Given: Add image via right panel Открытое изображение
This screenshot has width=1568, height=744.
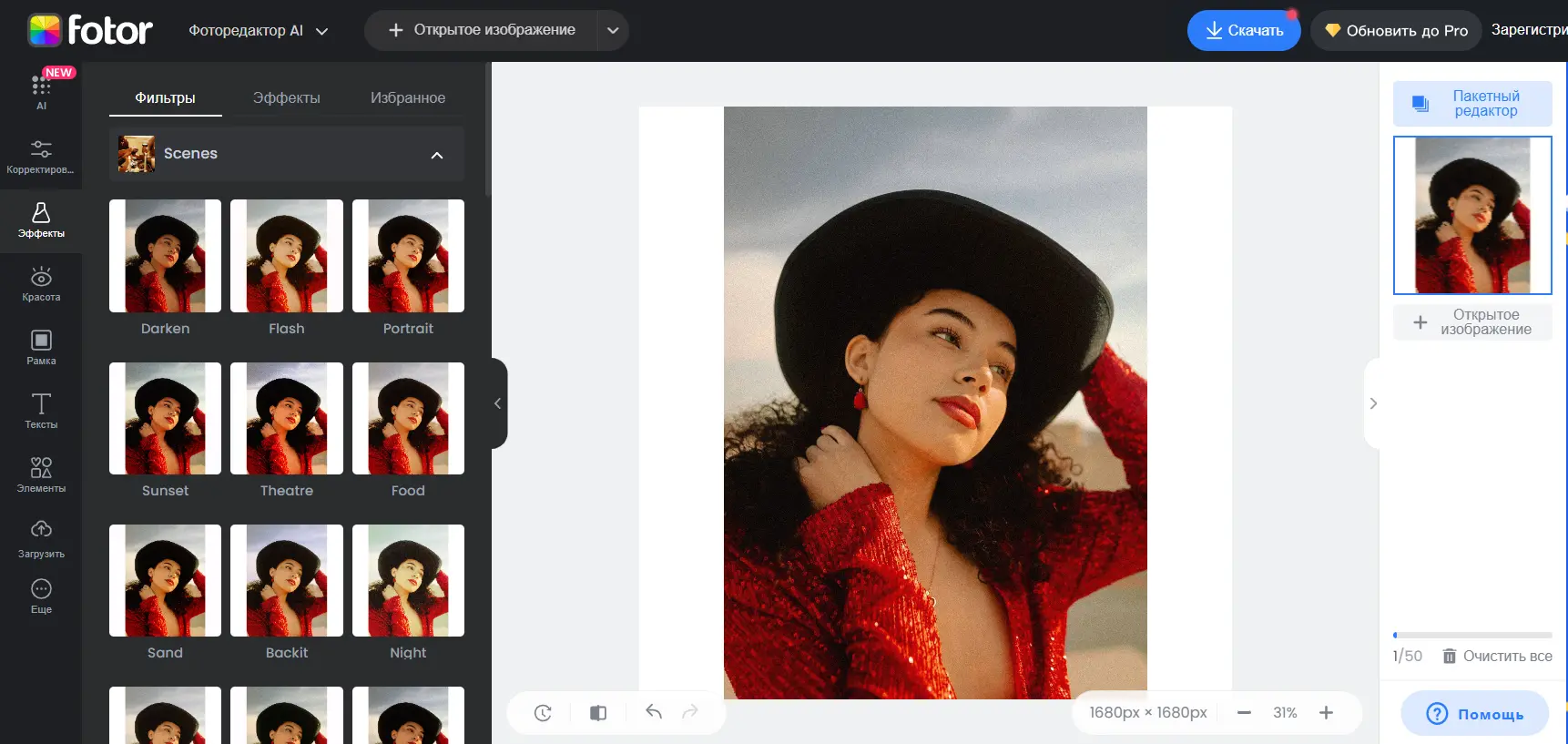Looking at the screenshot, I should [x=1472, y=322].
